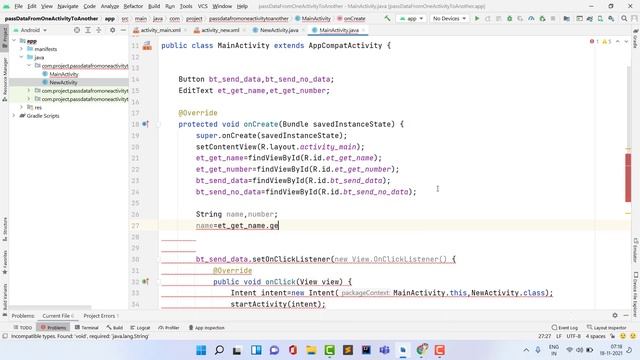Click Attach Debugger to Android Process icon
640x360 pixels.
pyautogui.click(x=542, y=18)
